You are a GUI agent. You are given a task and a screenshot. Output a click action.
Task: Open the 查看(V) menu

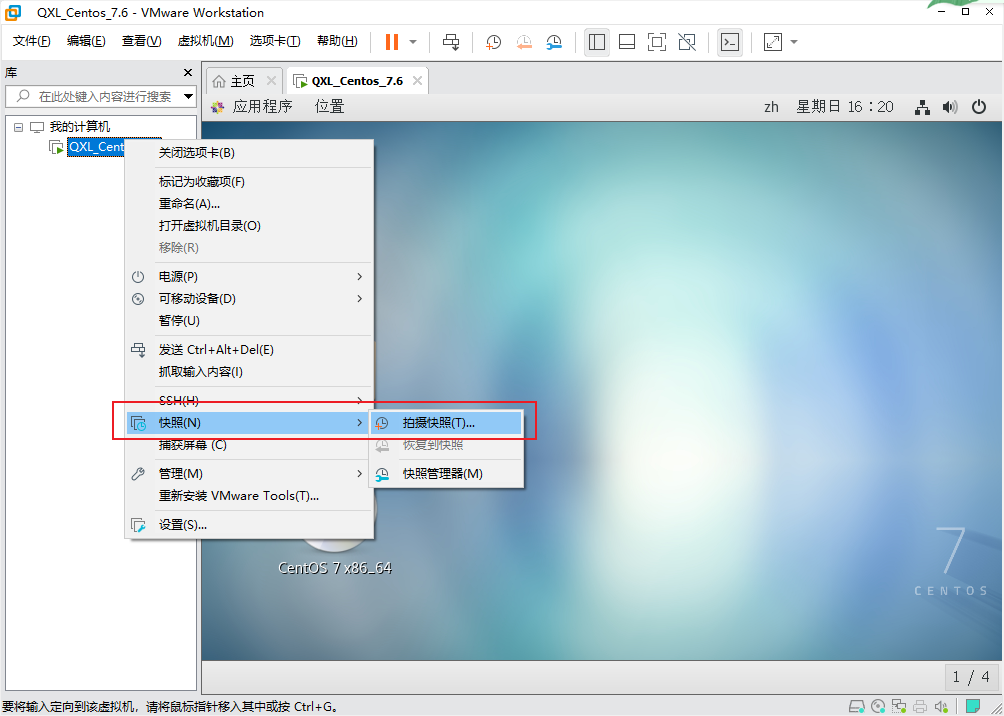[142, 41]
